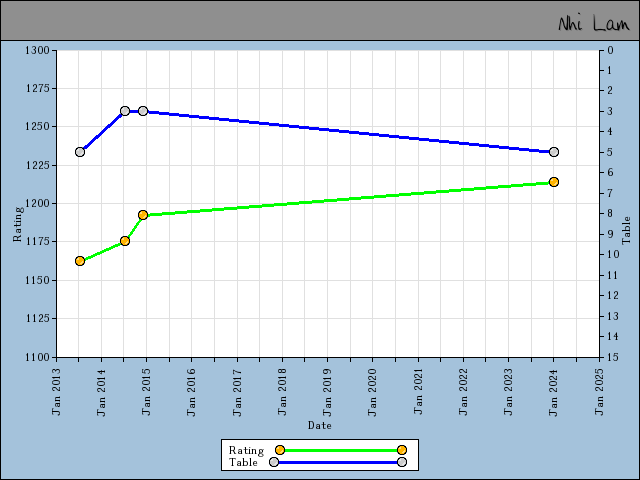Click the final Table point at Jan 2024
Viewport: 640px width, 480px height.
553,152
